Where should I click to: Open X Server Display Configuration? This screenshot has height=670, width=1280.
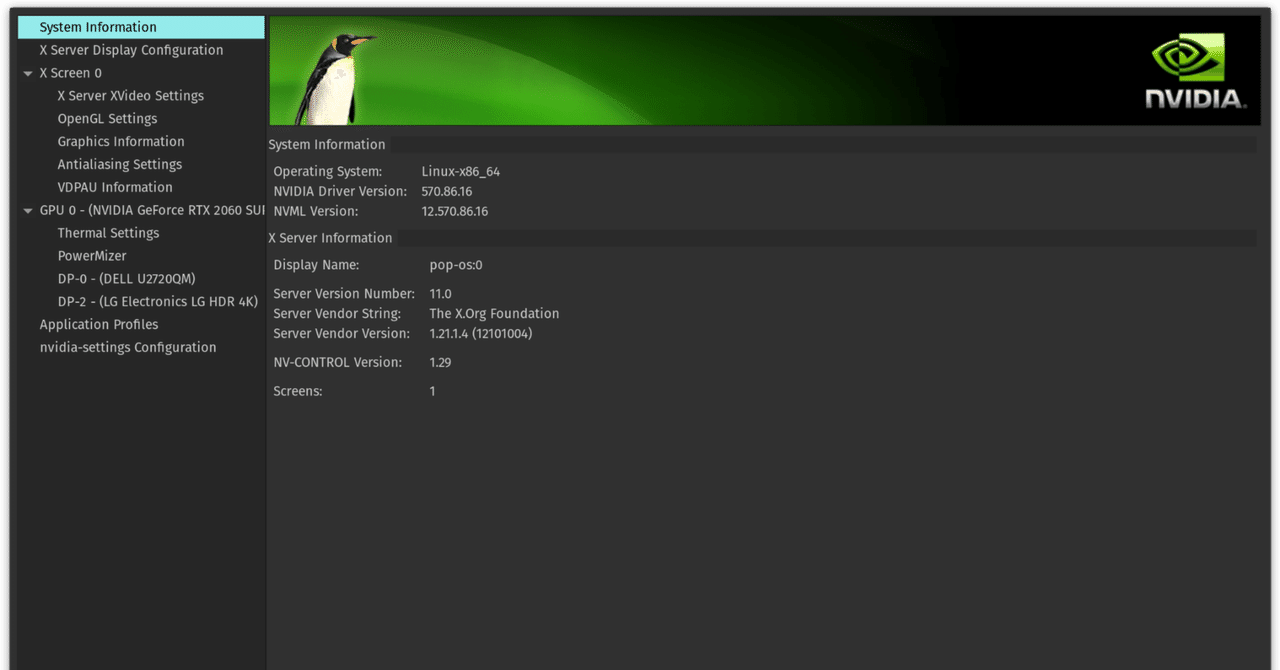(x=130, y=49)
